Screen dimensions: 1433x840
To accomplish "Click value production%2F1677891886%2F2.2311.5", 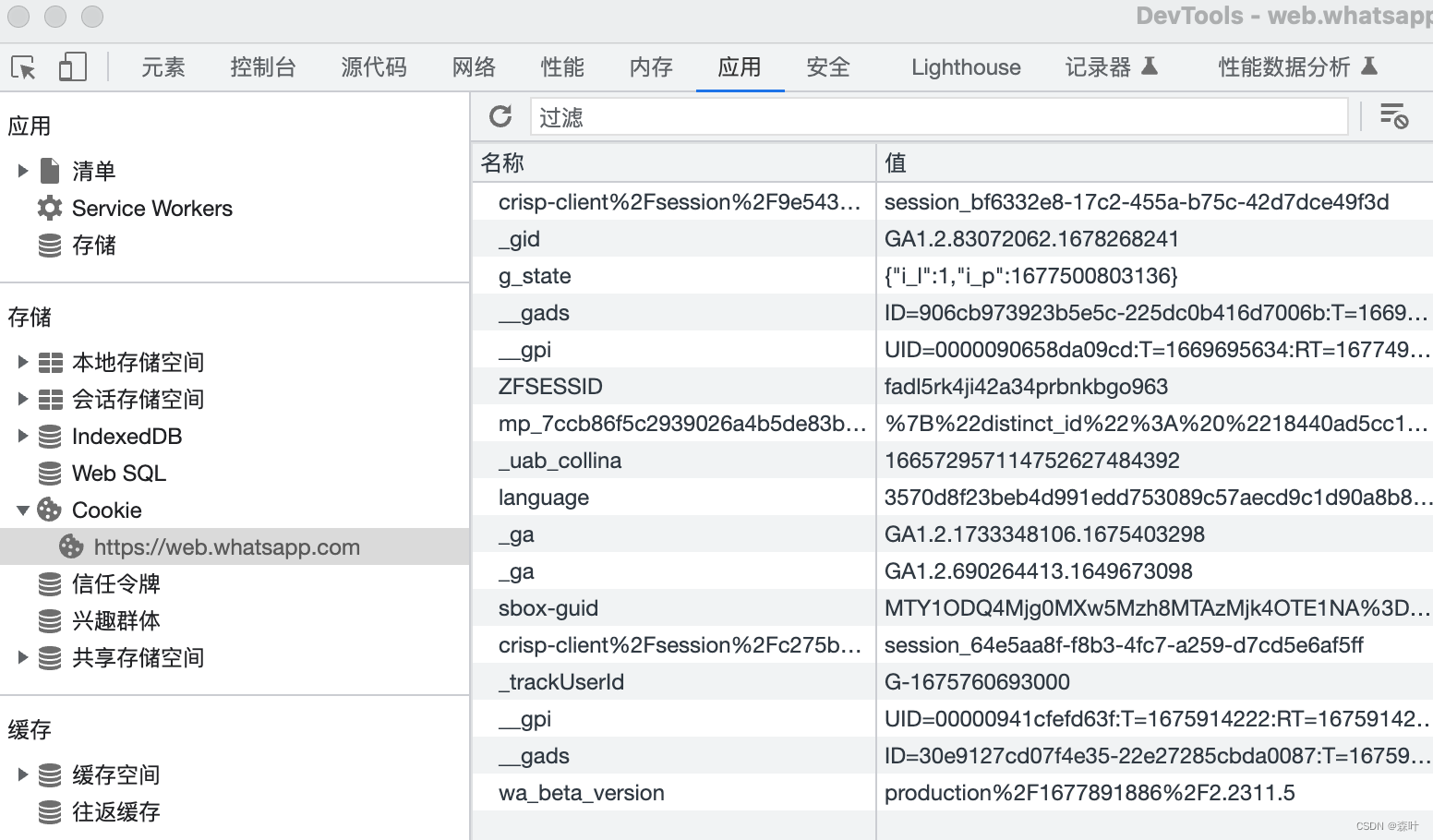I will coord(1090,793).
